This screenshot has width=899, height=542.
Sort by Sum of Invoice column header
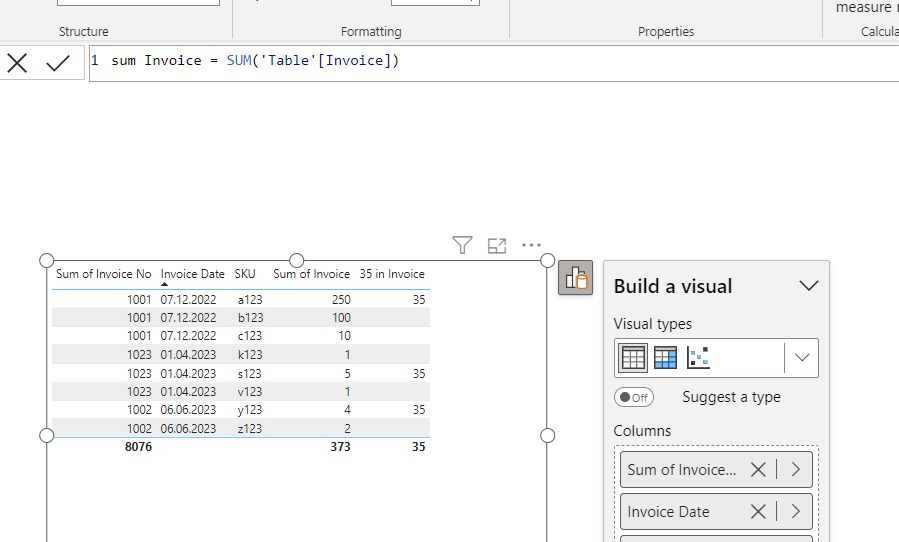(x=311, y=274)
